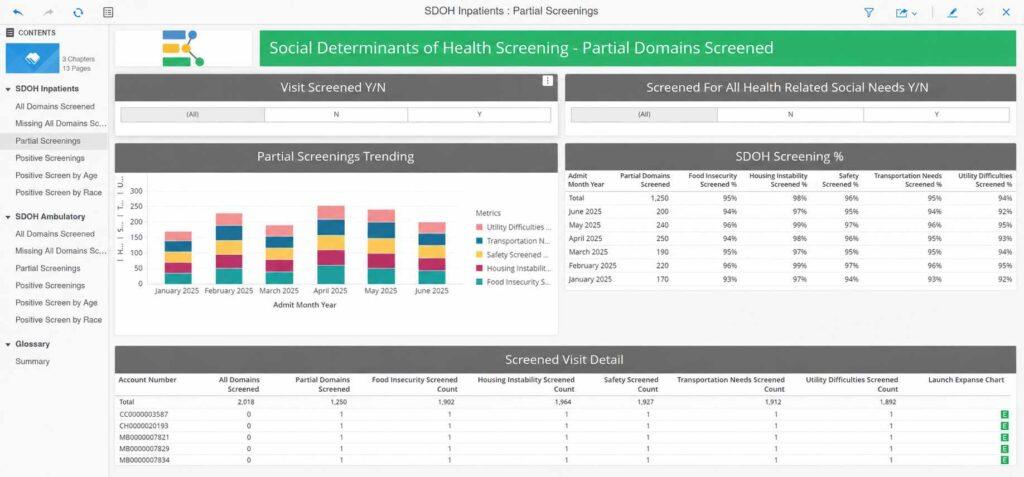Select the February 2025 row in Screening % table

pyautogui.click(x=790, y=266)
